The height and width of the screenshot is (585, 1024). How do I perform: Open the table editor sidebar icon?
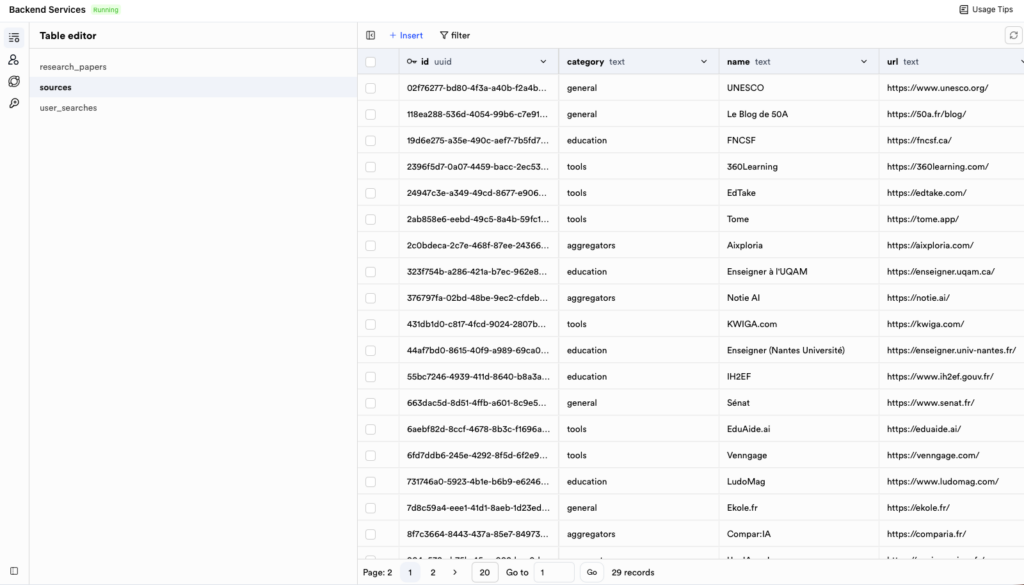click(14, 37)
